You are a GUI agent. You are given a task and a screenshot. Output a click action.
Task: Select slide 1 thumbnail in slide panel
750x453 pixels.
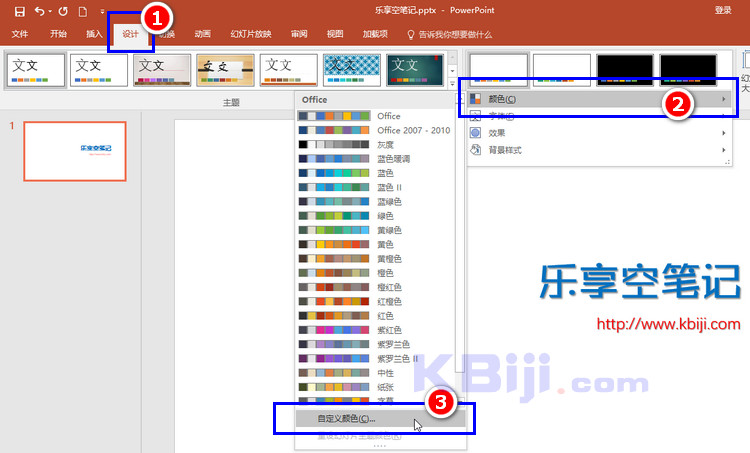point(75,151)
